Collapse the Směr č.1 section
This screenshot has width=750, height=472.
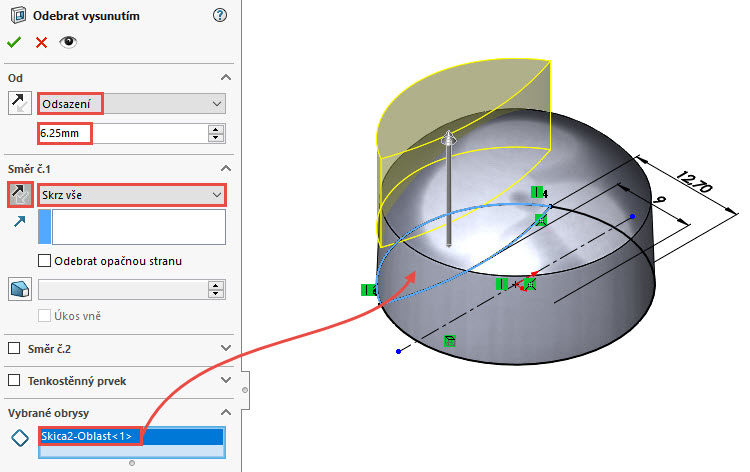[226, 168]
